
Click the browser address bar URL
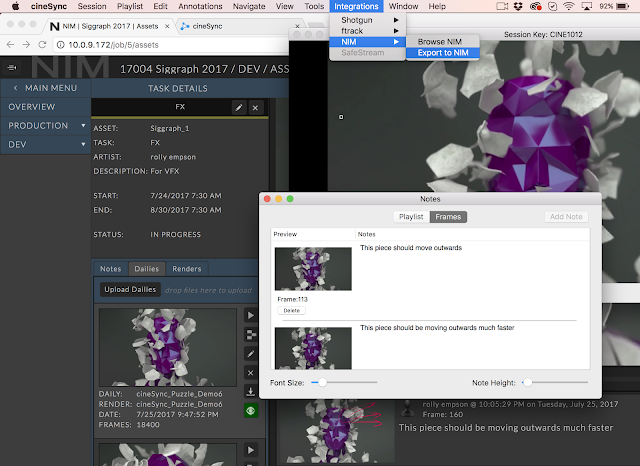(113, 45)
